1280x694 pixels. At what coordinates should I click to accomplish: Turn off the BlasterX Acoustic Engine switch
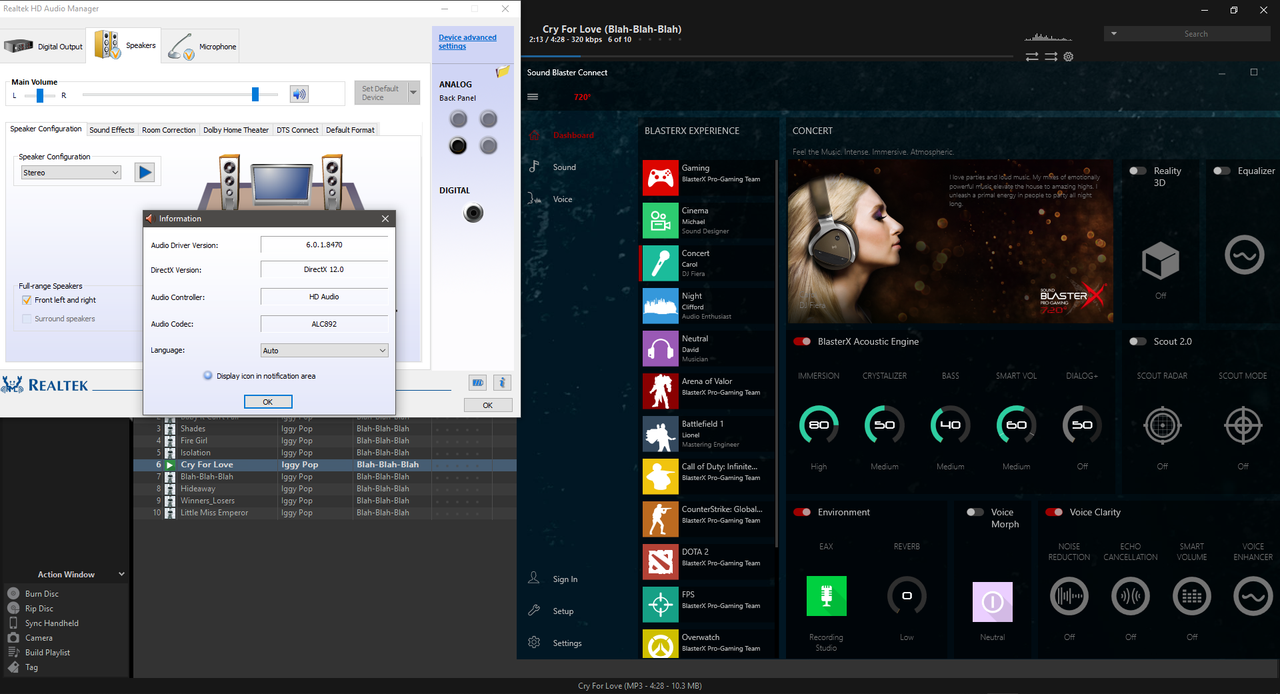pos(802,342)
